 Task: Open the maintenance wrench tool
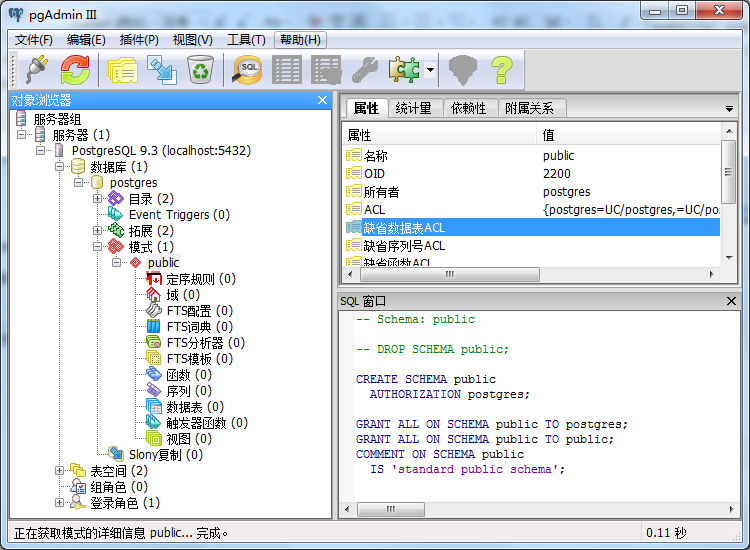click(x=365, y=70)
